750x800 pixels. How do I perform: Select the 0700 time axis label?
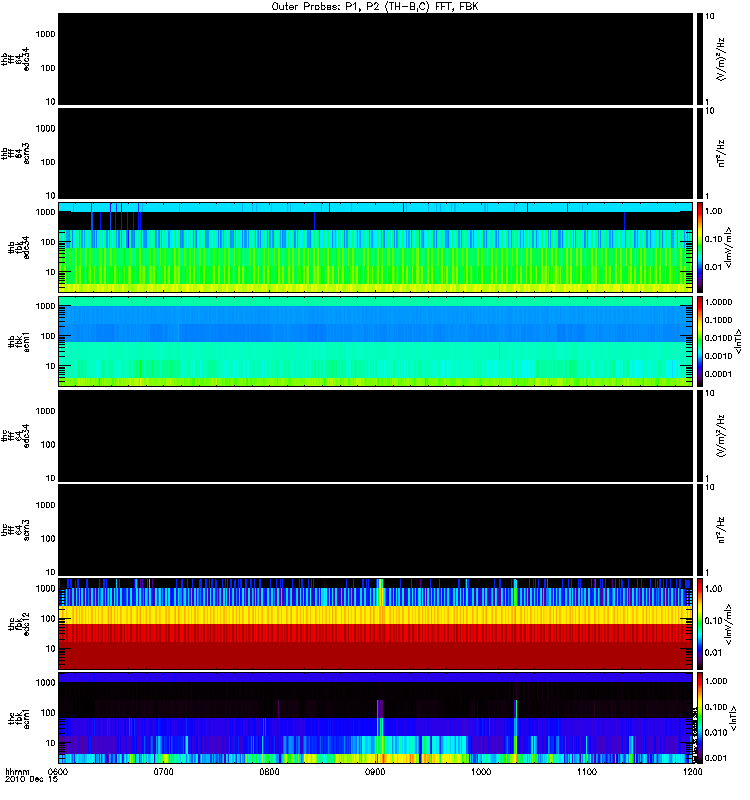[164, 772]
